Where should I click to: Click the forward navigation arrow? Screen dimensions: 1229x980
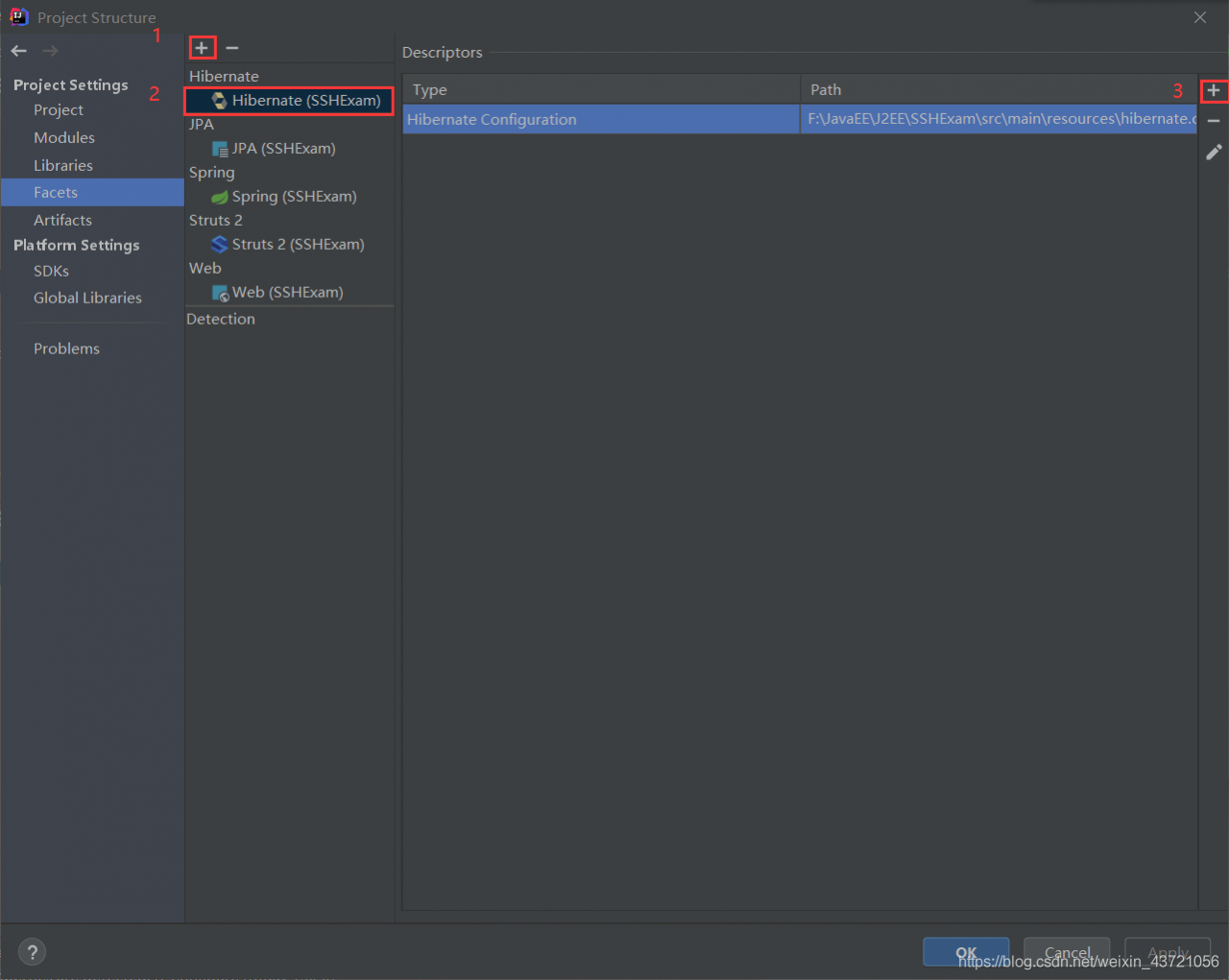(50, 51)
